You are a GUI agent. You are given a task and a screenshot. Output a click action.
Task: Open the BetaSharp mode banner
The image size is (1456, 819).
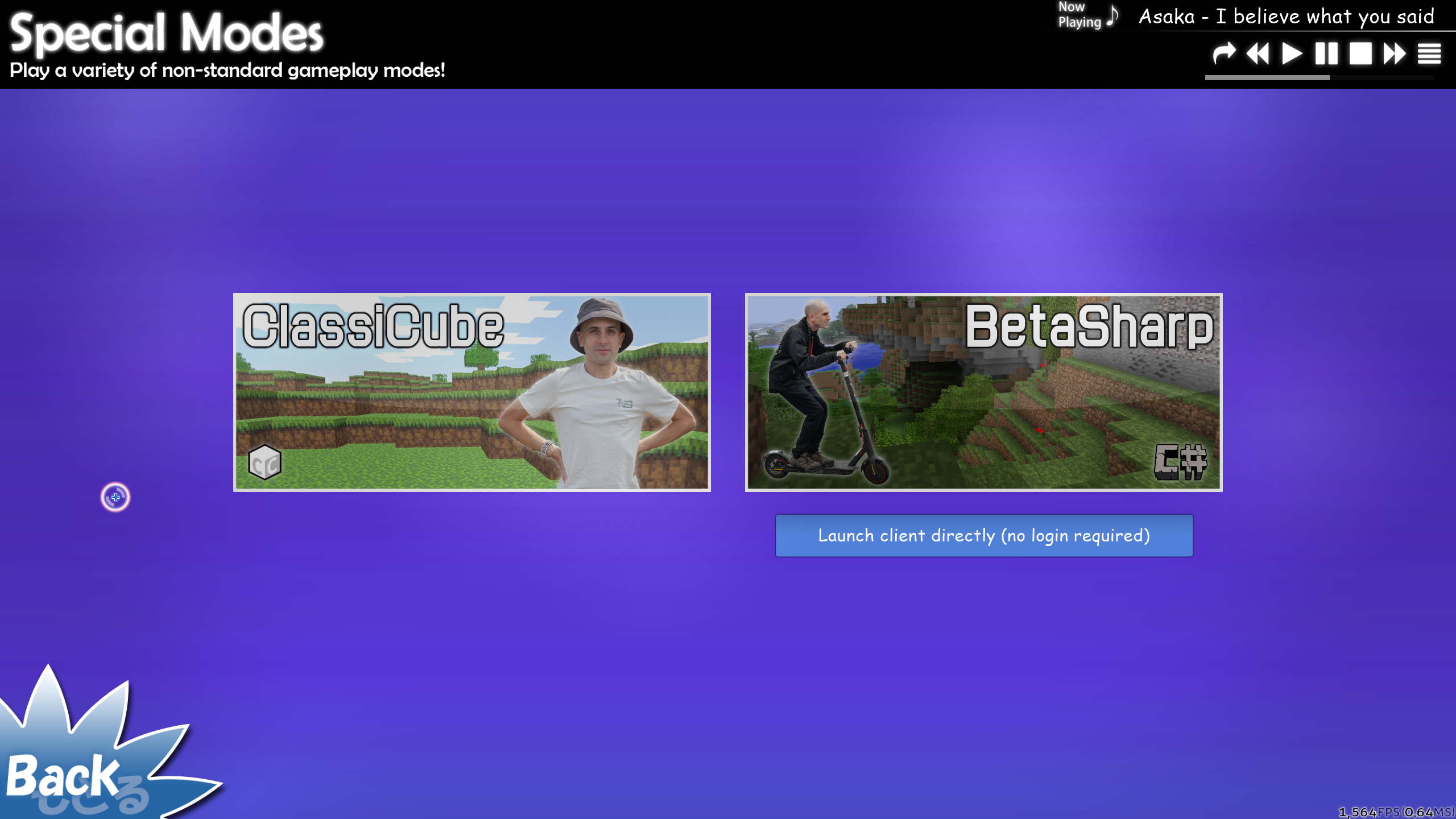point(984,392)
